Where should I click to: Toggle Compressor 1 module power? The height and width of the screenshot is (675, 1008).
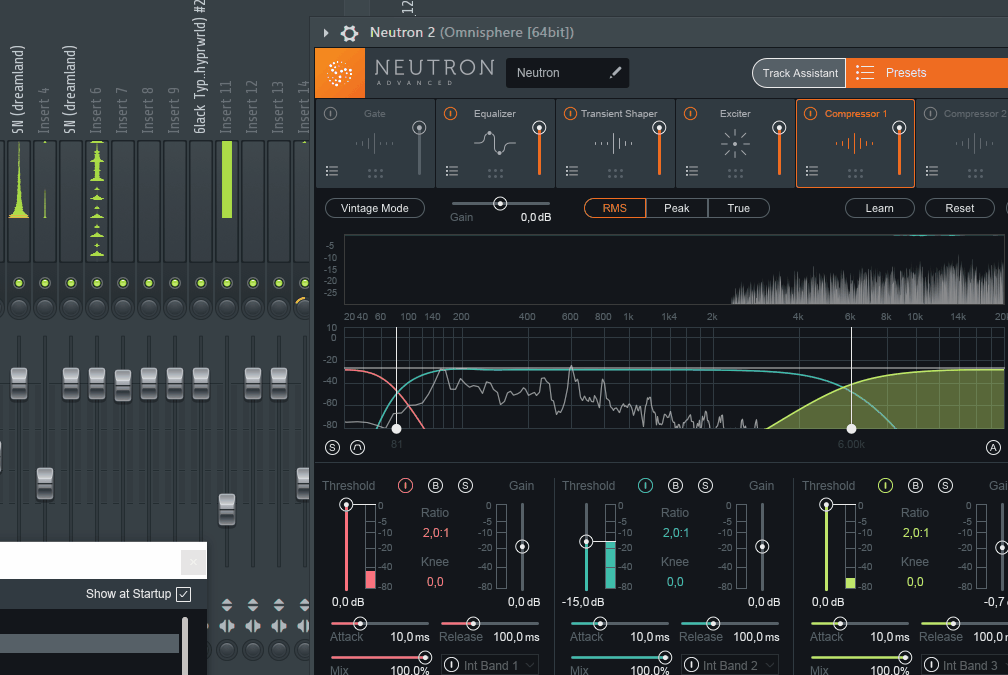tap(810, 114)
